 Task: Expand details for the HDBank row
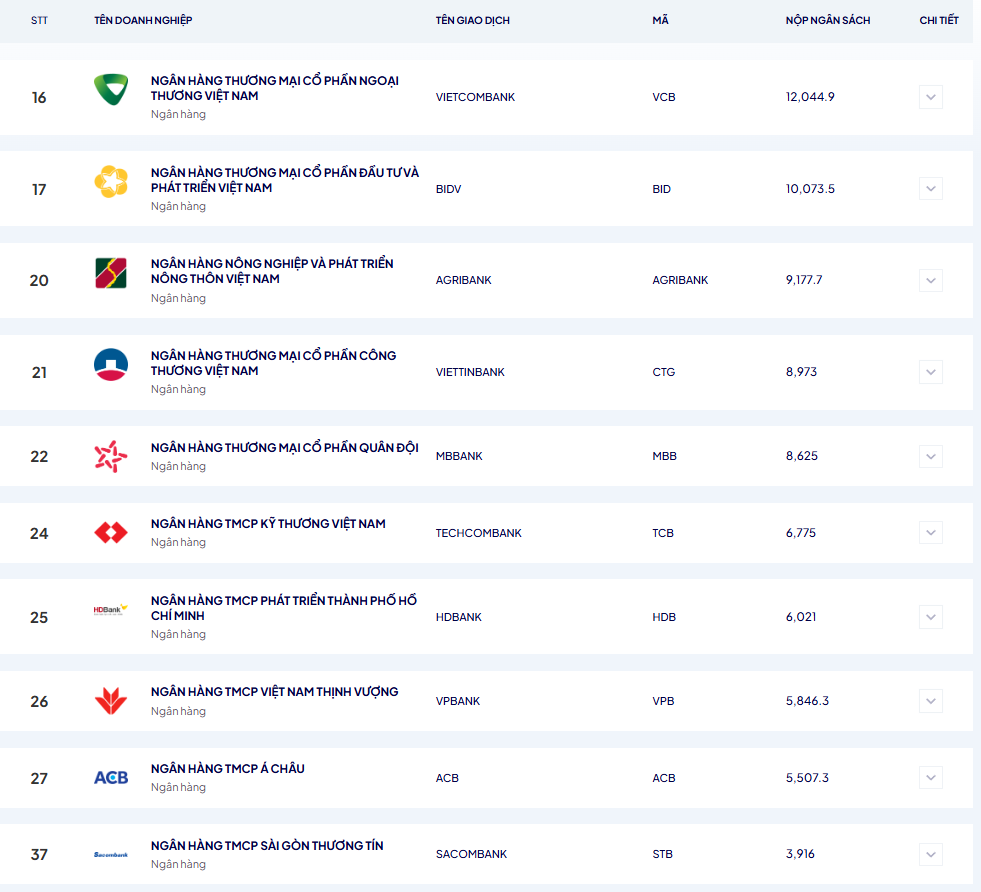[x=930, y=617]
